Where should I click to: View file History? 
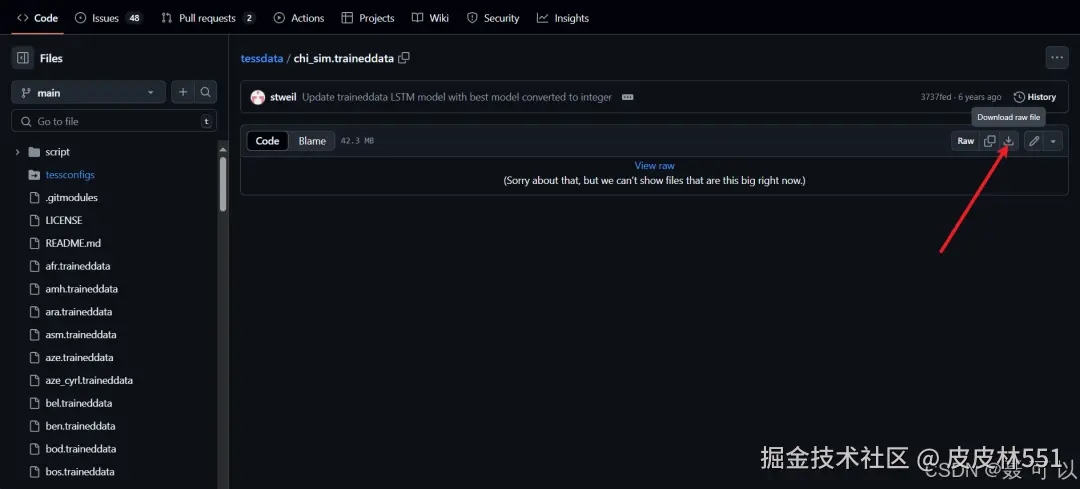[1035, 97]
